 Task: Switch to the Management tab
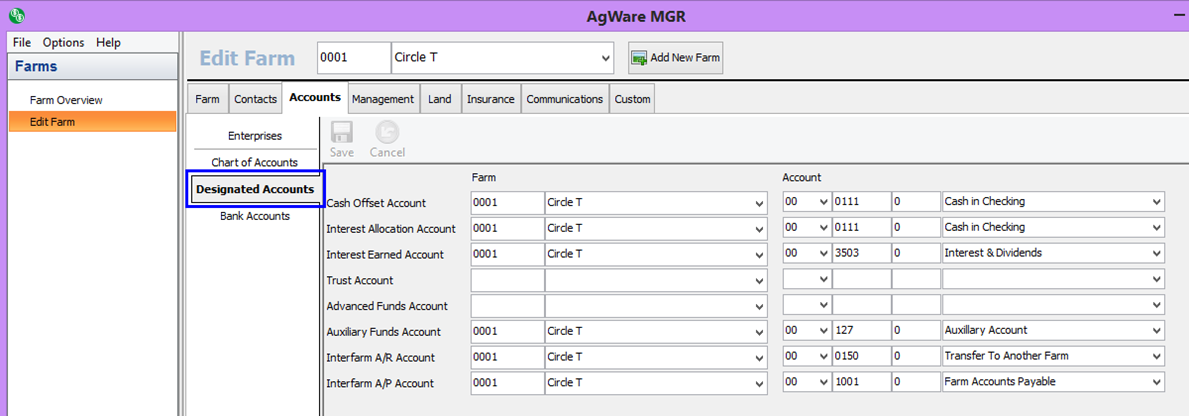coord(382,99)
